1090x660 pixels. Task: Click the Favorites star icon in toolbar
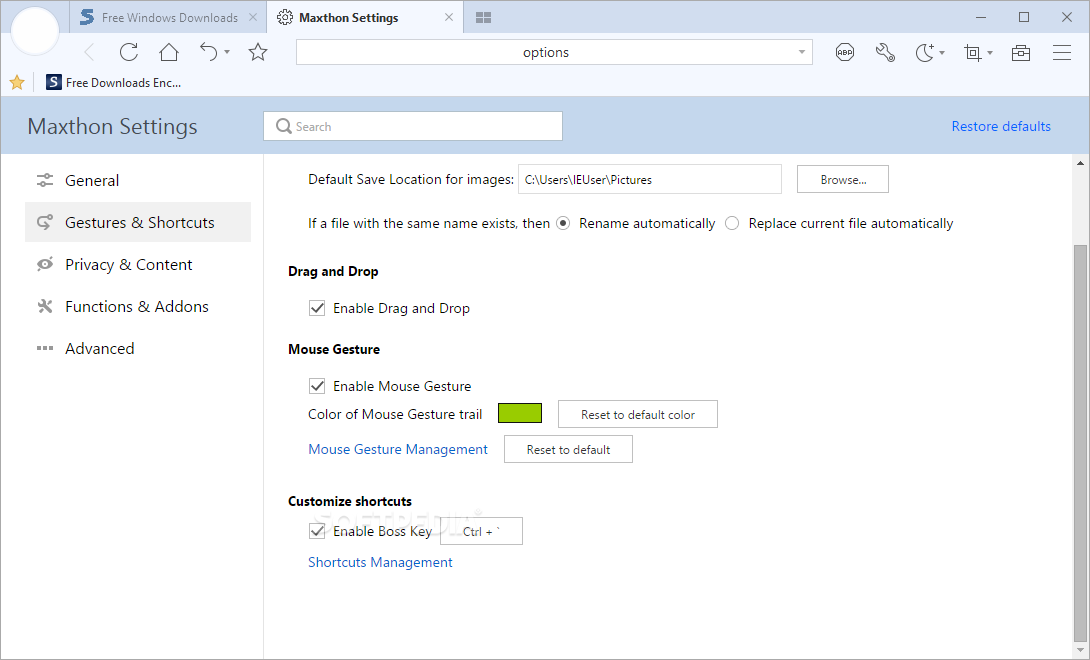tap(258, 53)
